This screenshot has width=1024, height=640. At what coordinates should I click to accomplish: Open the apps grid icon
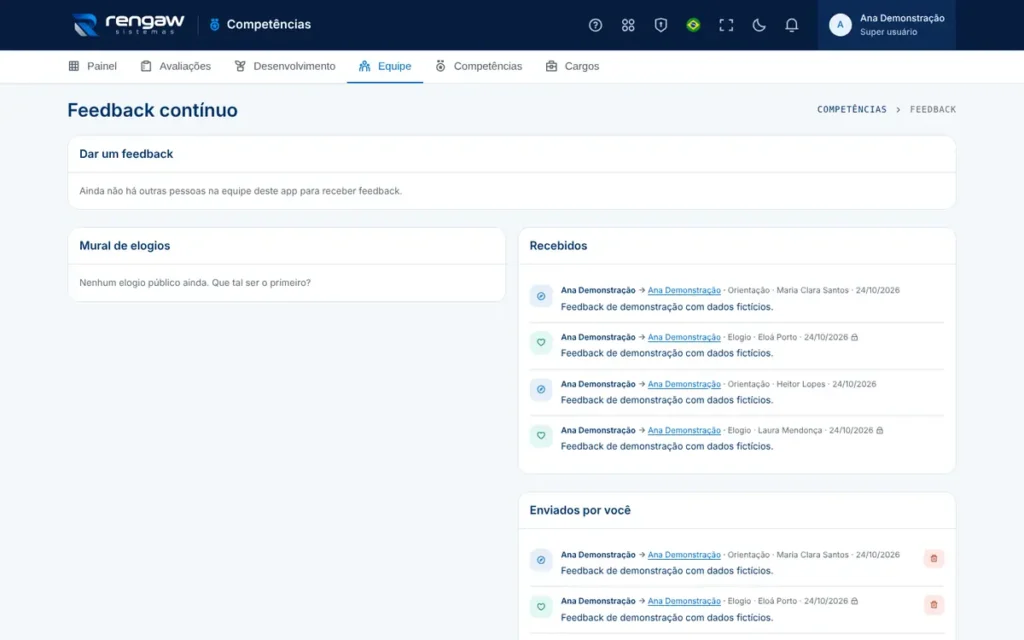(628, 25)
